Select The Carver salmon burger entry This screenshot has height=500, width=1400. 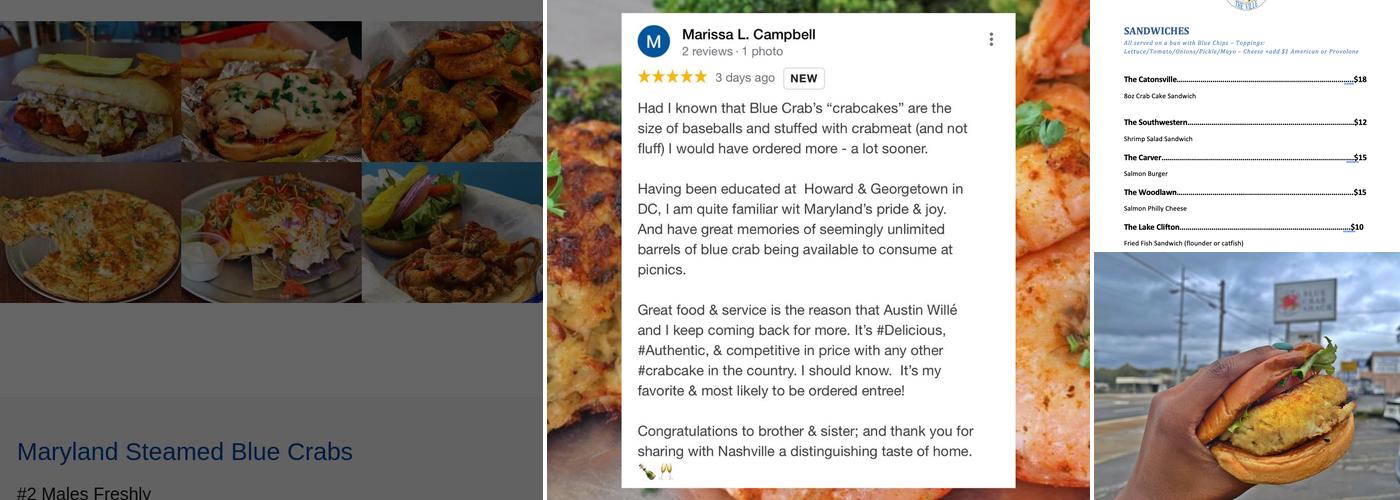click(x=1245, y=165)
